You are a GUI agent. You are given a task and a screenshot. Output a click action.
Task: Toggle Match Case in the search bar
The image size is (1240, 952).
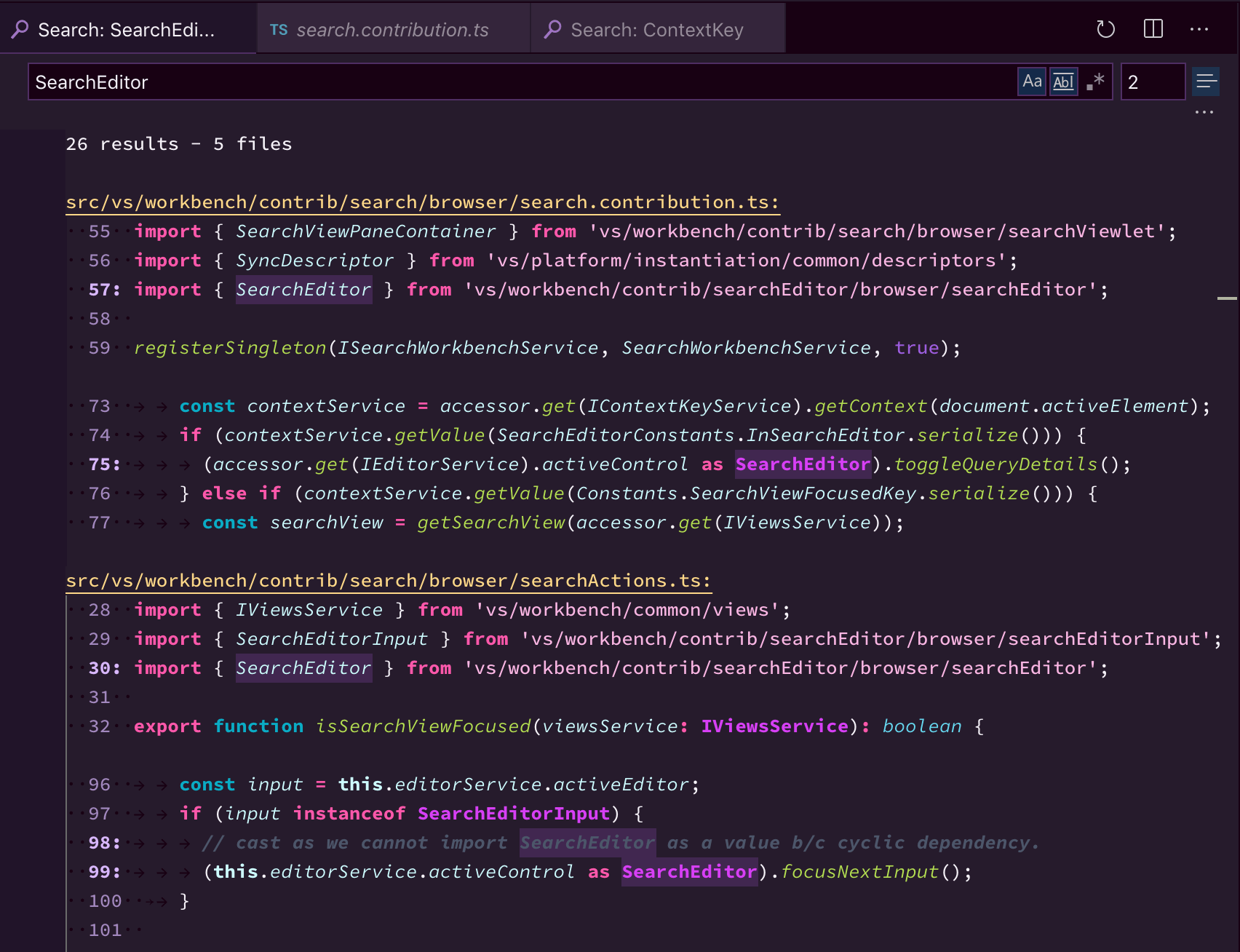click(1031, 82)
